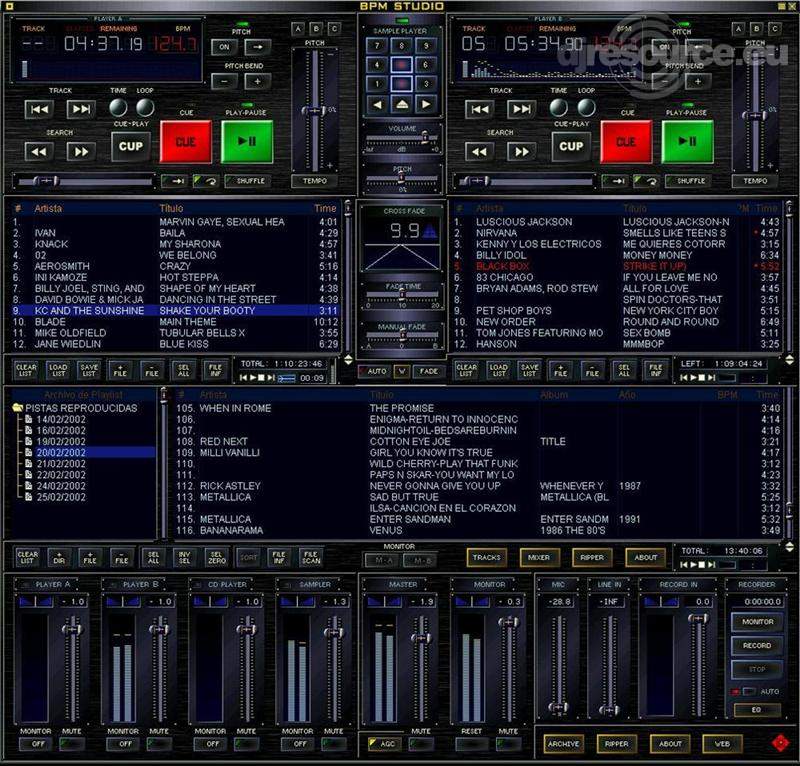Click FILE SCAN in archive toolbar

311,557
